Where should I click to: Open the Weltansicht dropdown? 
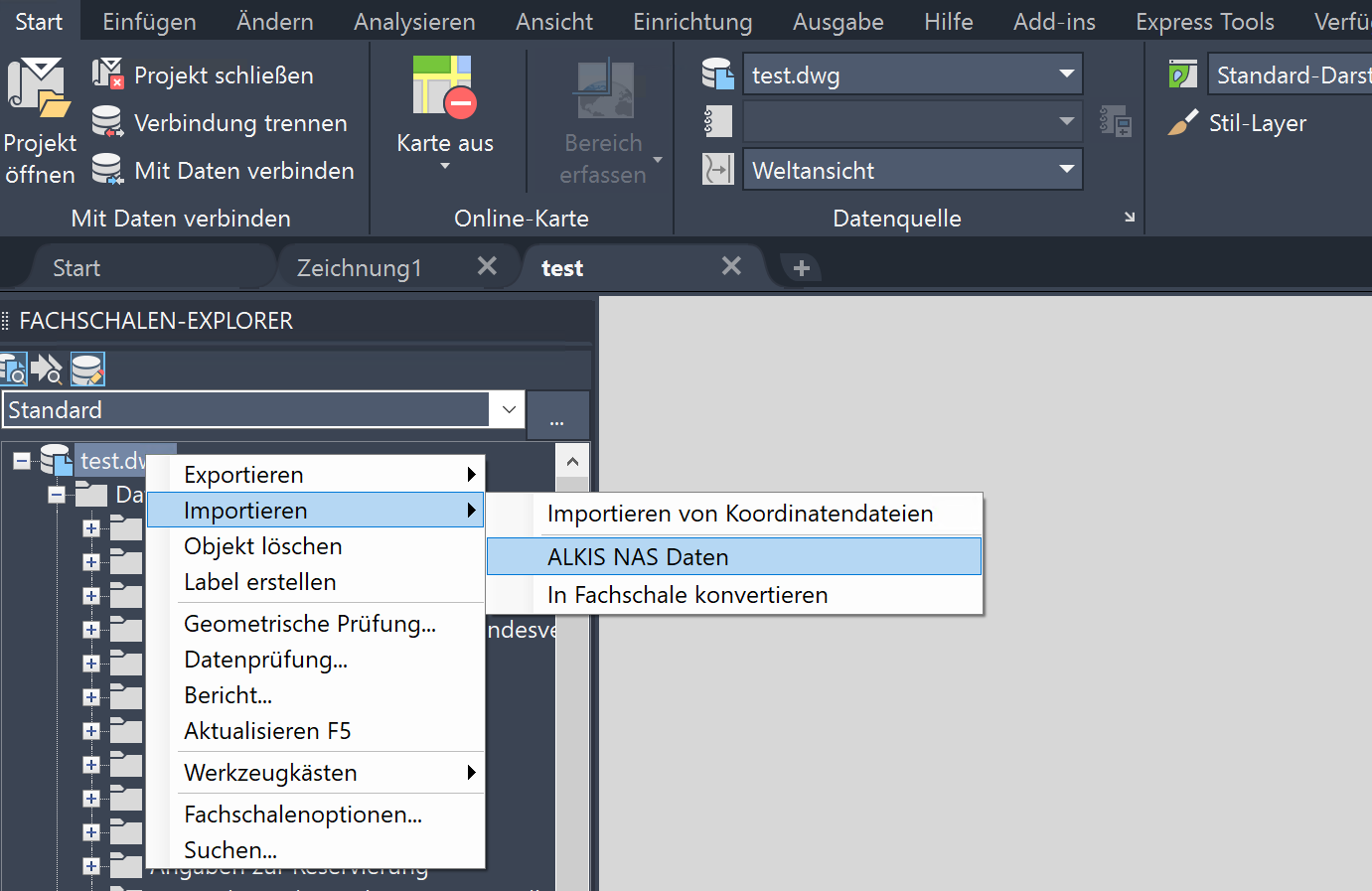(x=1066, y=170)
